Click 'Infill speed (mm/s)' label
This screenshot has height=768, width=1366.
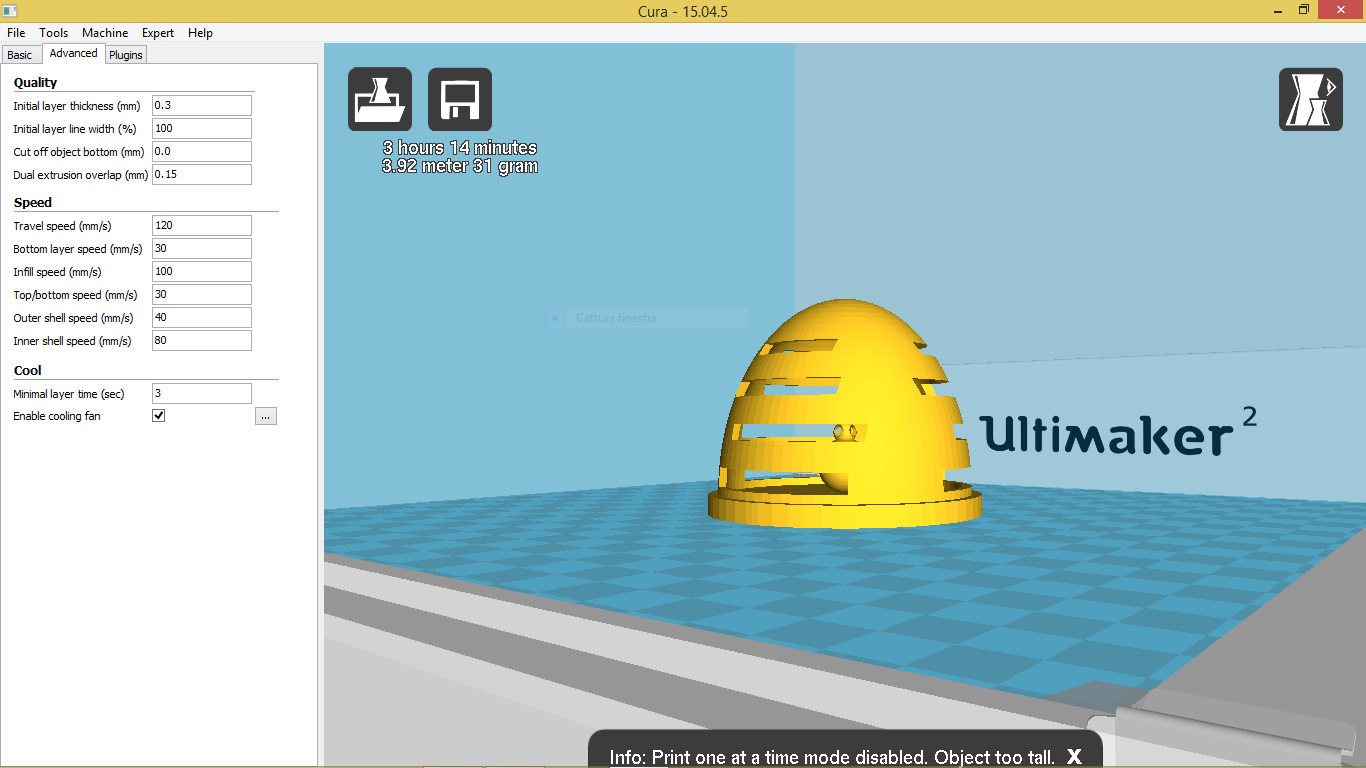pos(57,272)
